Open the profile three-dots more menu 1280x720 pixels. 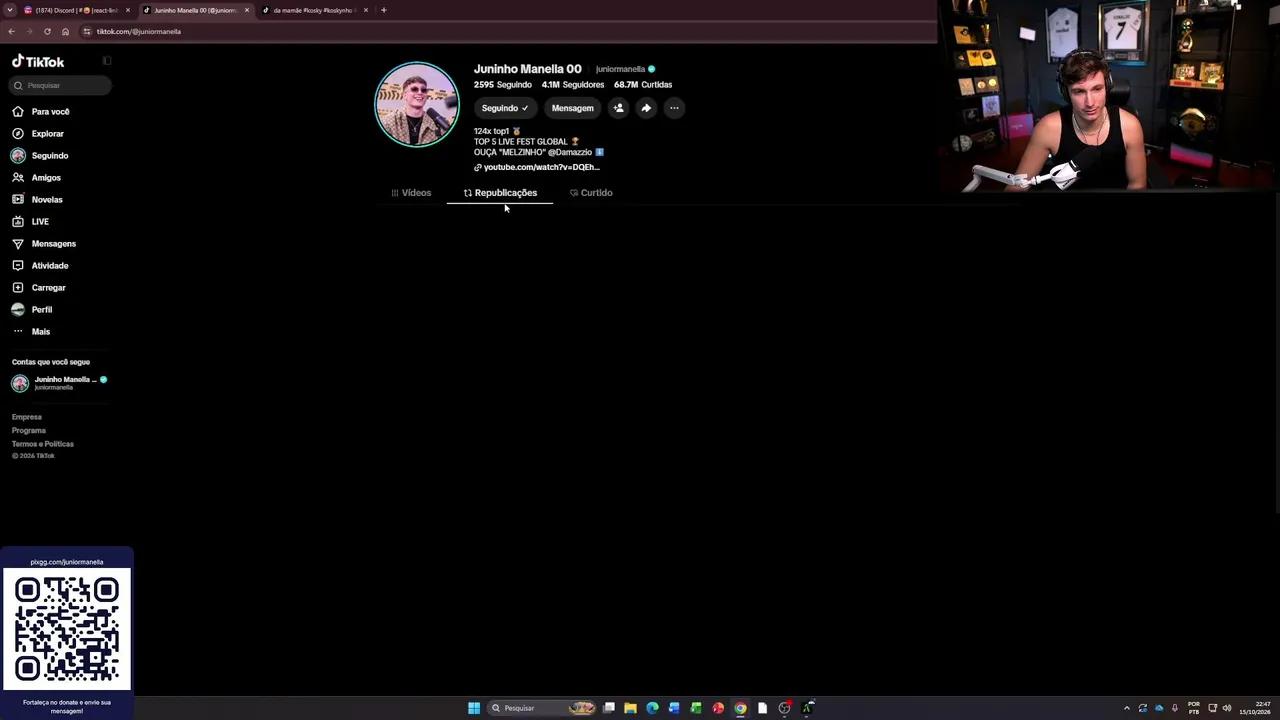click(x=674, y=108)
